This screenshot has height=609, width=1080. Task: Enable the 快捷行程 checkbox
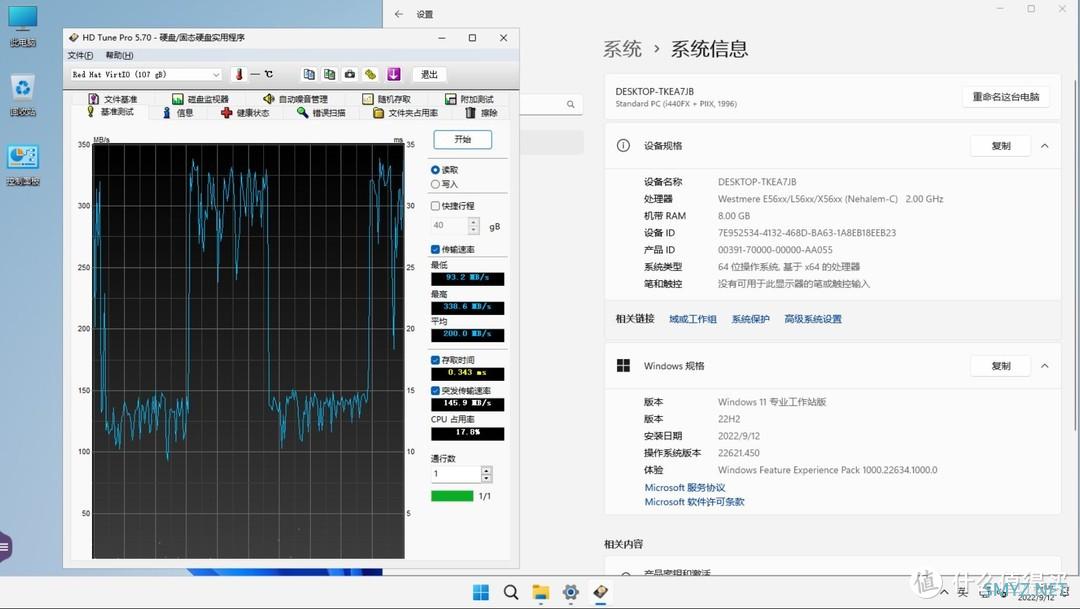coord(435,206)
